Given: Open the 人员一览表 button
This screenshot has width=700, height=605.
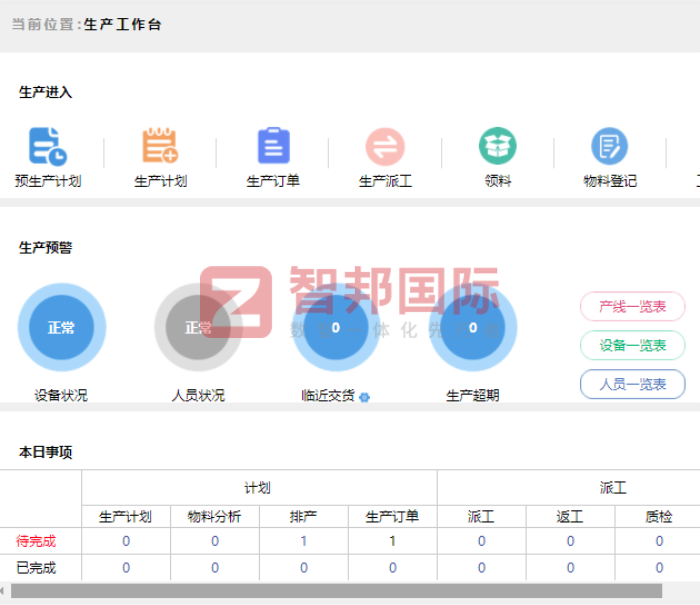Looking at the screenshot, I should pyautogui.click(x=632, y=384).
